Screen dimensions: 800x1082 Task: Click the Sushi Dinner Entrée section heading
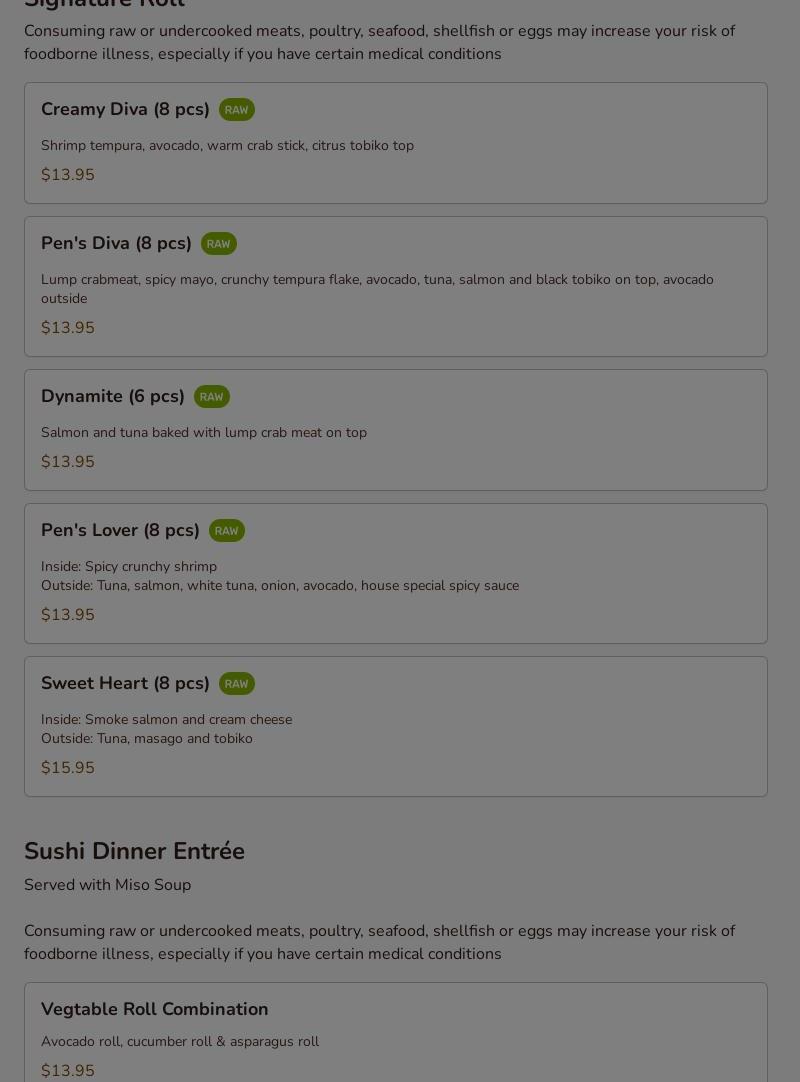click(134, 851)
